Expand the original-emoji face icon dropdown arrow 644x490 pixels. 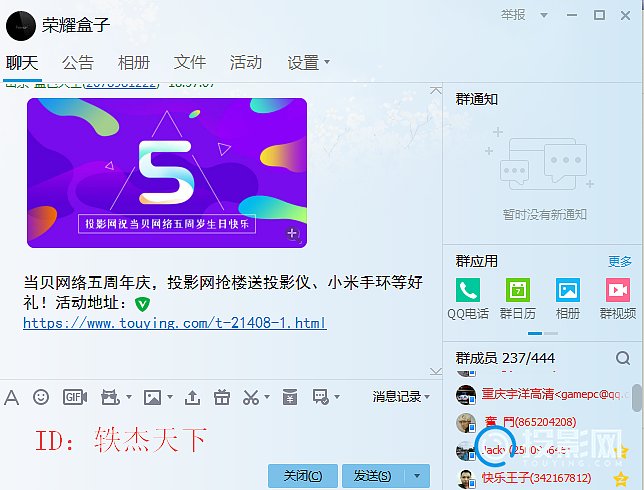click(129, 397)
